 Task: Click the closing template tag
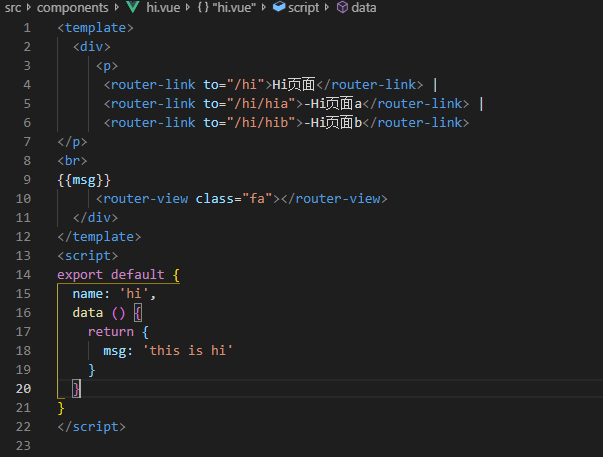[99, 237]
